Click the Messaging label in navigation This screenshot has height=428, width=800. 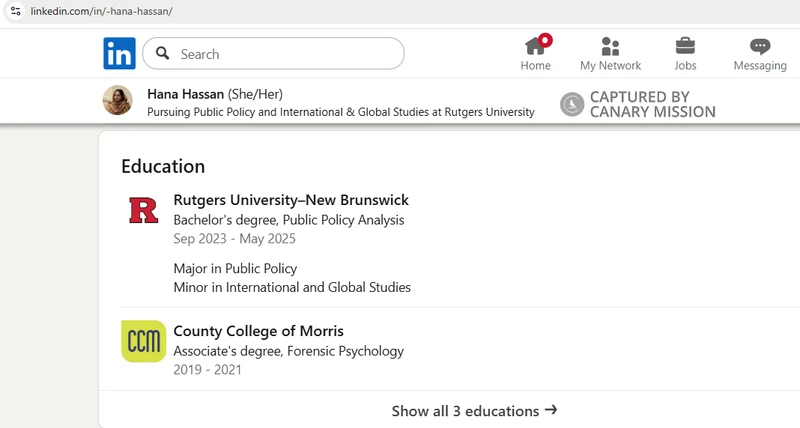(760, 65)
